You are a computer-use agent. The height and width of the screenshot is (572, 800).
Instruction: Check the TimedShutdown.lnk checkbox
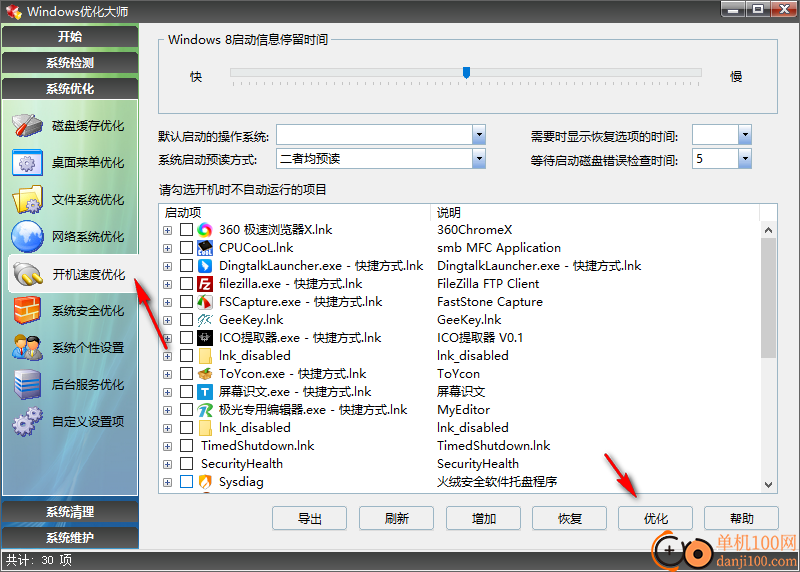tap(187, 446)
